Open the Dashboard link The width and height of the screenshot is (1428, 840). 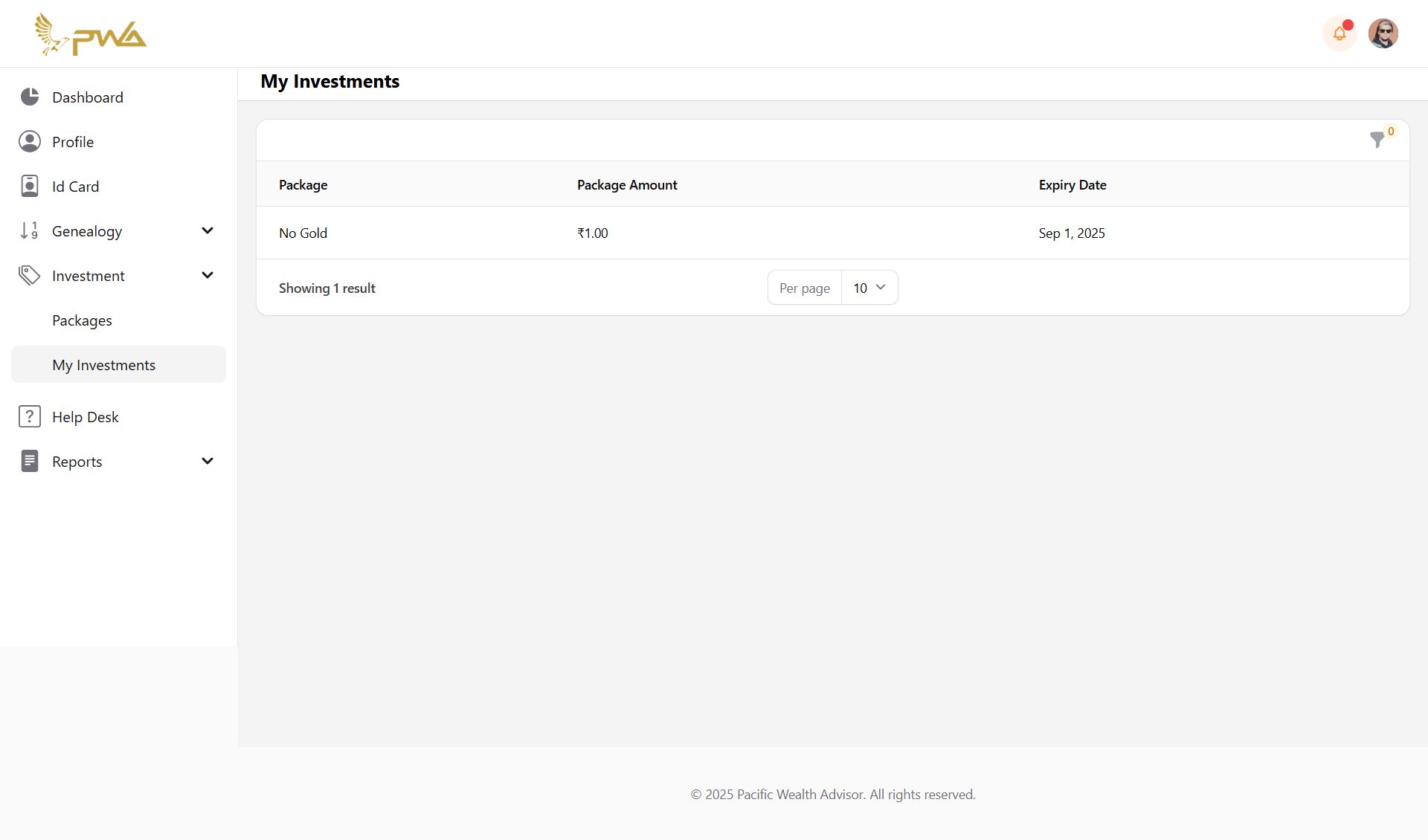88,97
